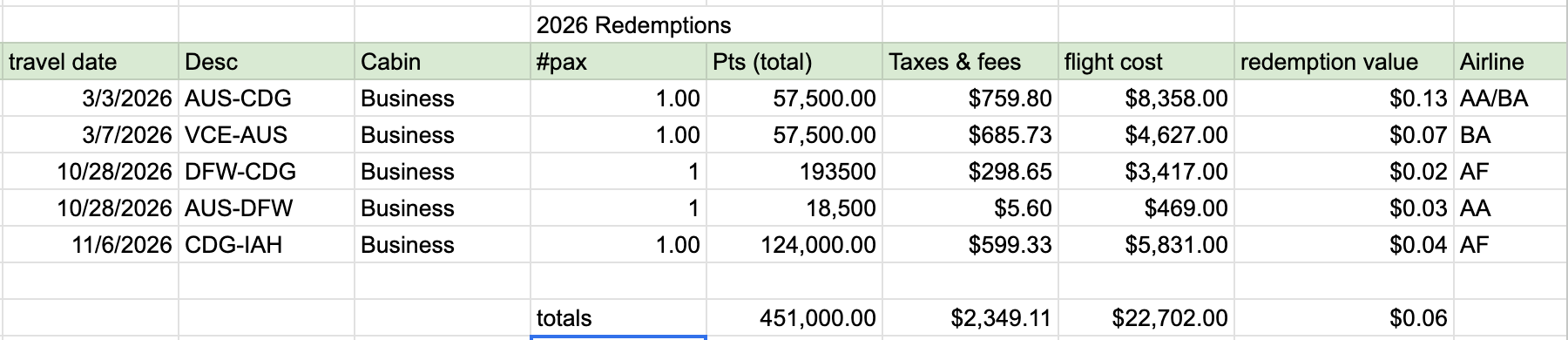This screenshot has height=340, width=1568.
Task: Click the $0.03 redemption value cell
Action: (x=1344, y=208)
